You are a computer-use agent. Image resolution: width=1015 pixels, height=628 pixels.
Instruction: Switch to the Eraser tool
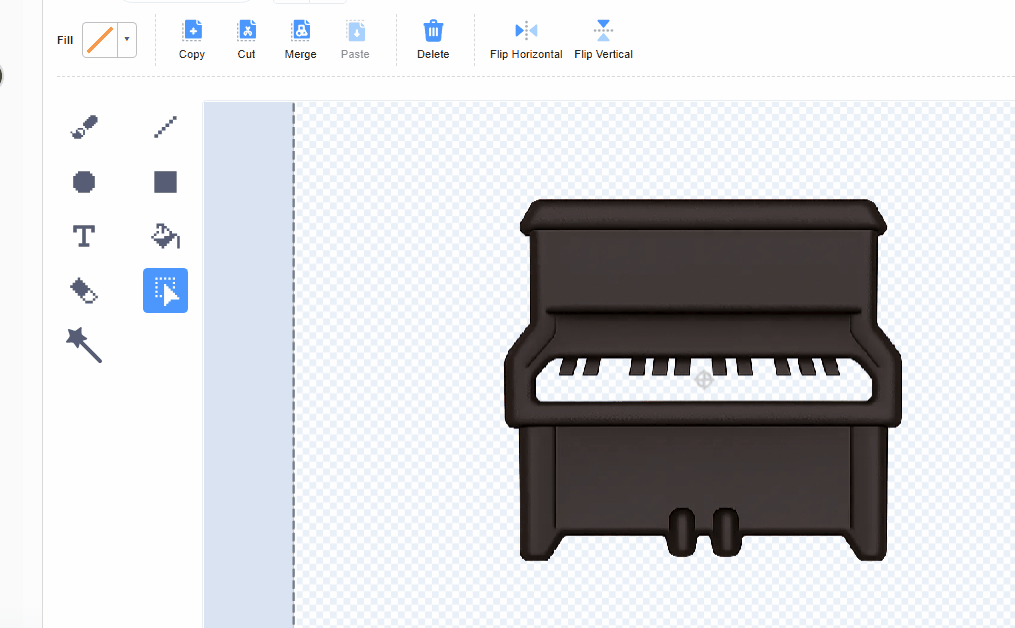click(x=84, y=290)
